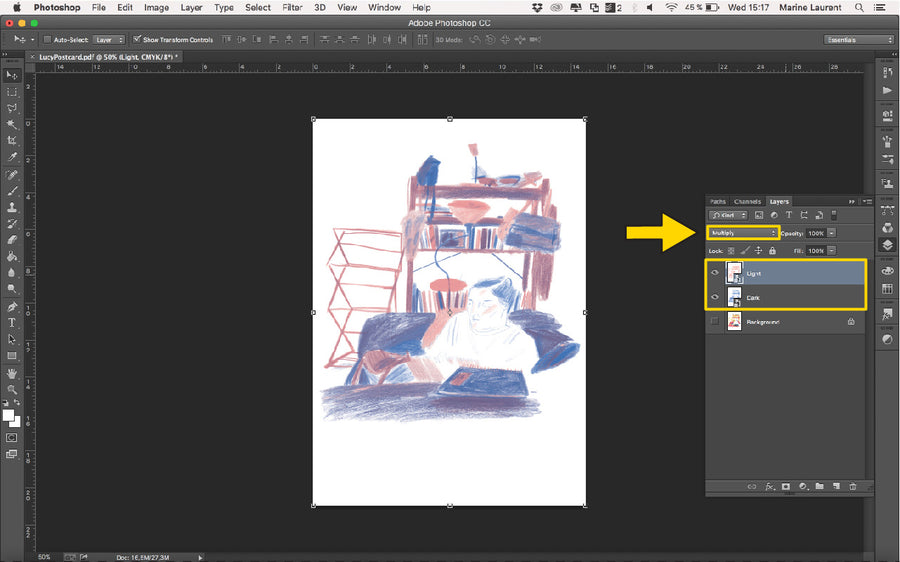900x562 pixels.
Task: Switch to the Channels tab
Action: pyautogui.click(x=747, y=201)
